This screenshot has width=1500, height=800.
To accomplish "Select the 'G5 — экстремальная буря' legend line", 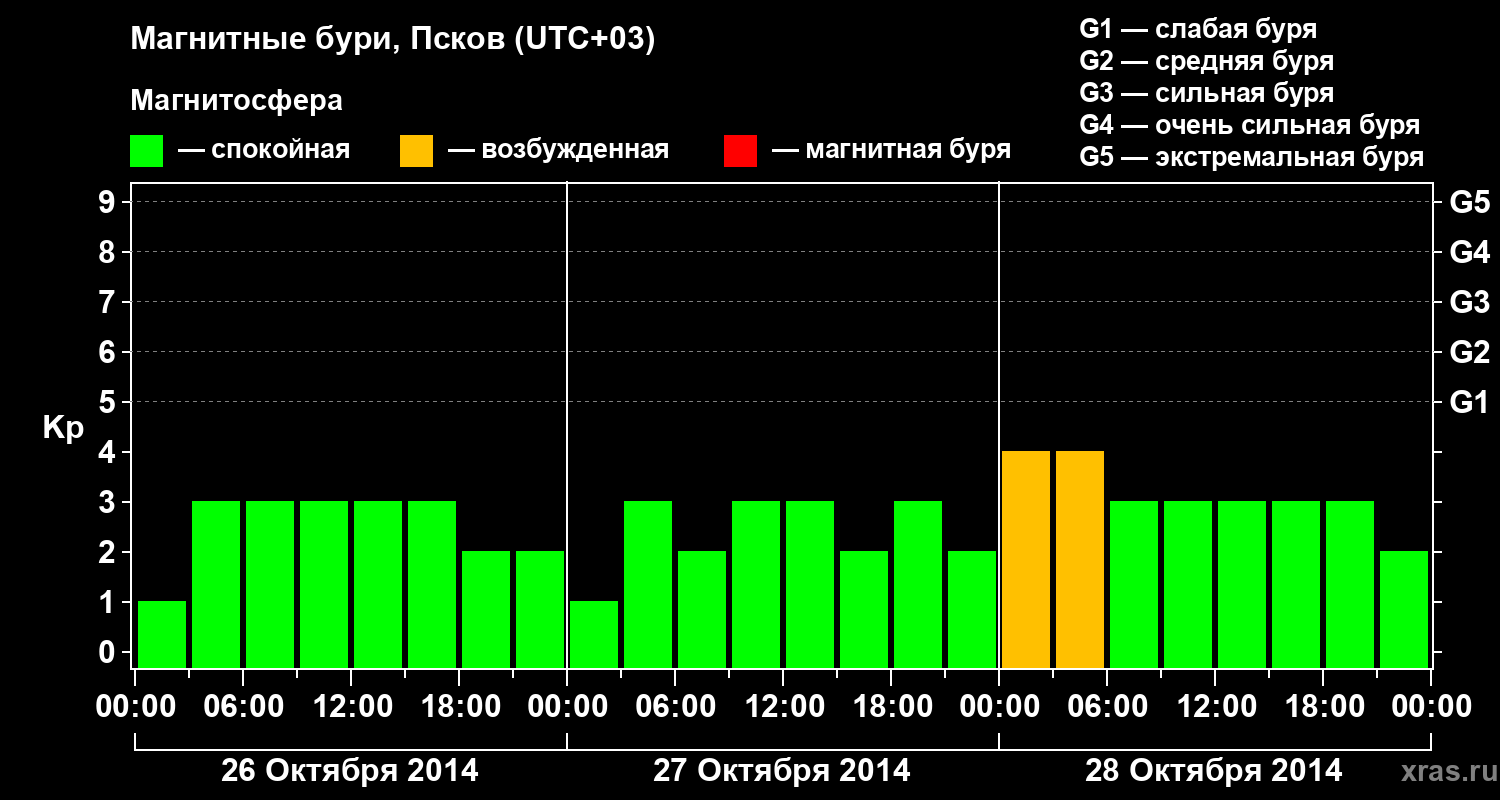I will pos(1252,157).
